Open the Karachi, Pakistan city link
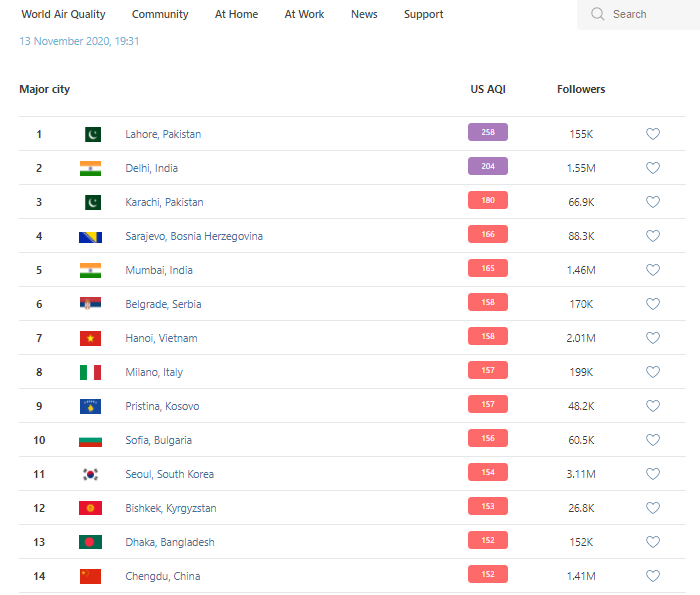The height and width of the screenshot is (595, 700). [164, 202]
